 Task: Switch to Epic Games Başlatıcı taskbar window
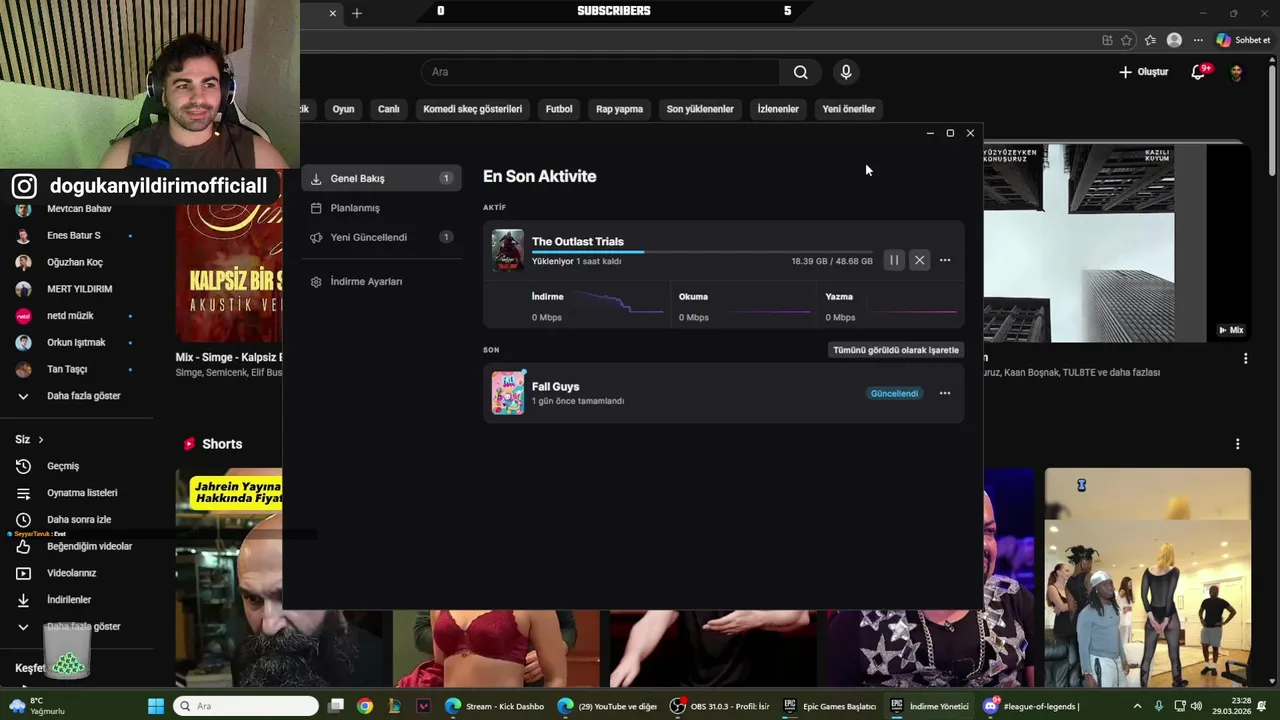click(829, 706)
